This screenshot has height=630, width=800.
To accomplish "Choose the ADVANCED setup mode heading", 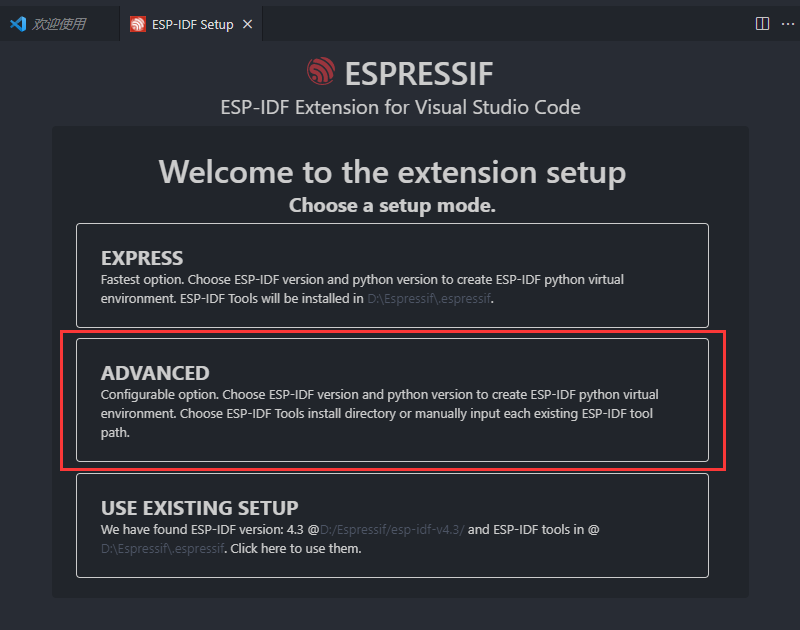I will click(155, 373).
